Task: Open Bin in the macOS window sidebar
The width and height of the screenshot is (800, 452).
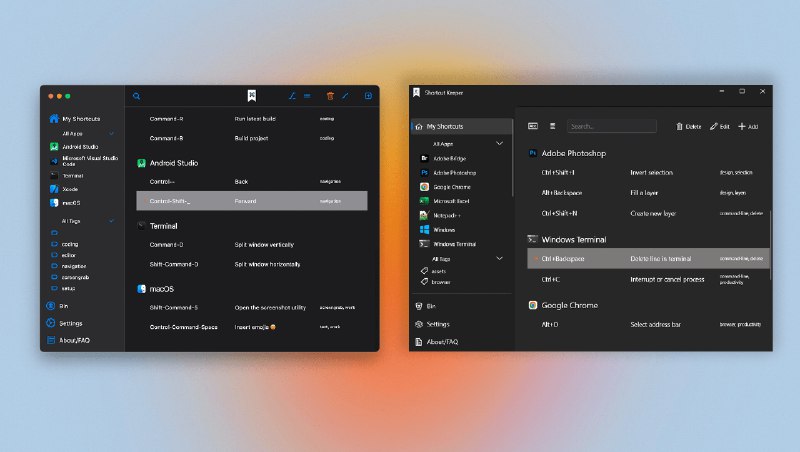Action: tap(57, 306)
